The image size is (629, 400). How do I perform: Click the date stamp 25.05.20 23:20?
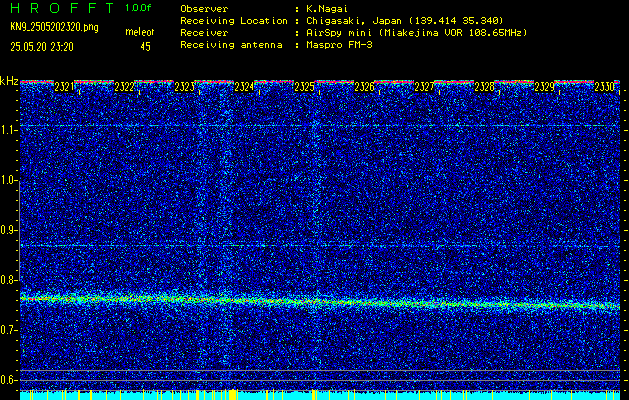click(x=42, y=47)
